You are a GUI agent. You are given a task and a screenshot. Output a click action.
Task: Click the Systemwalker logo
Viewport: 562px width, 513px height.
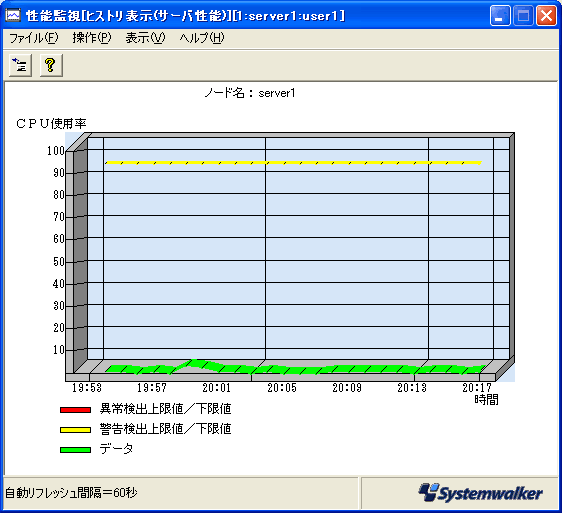pos(480,493)
